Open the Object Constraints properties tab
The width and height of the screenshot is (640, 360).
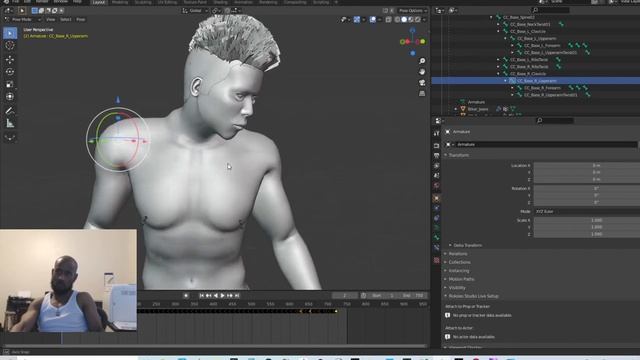pos(436,218)
